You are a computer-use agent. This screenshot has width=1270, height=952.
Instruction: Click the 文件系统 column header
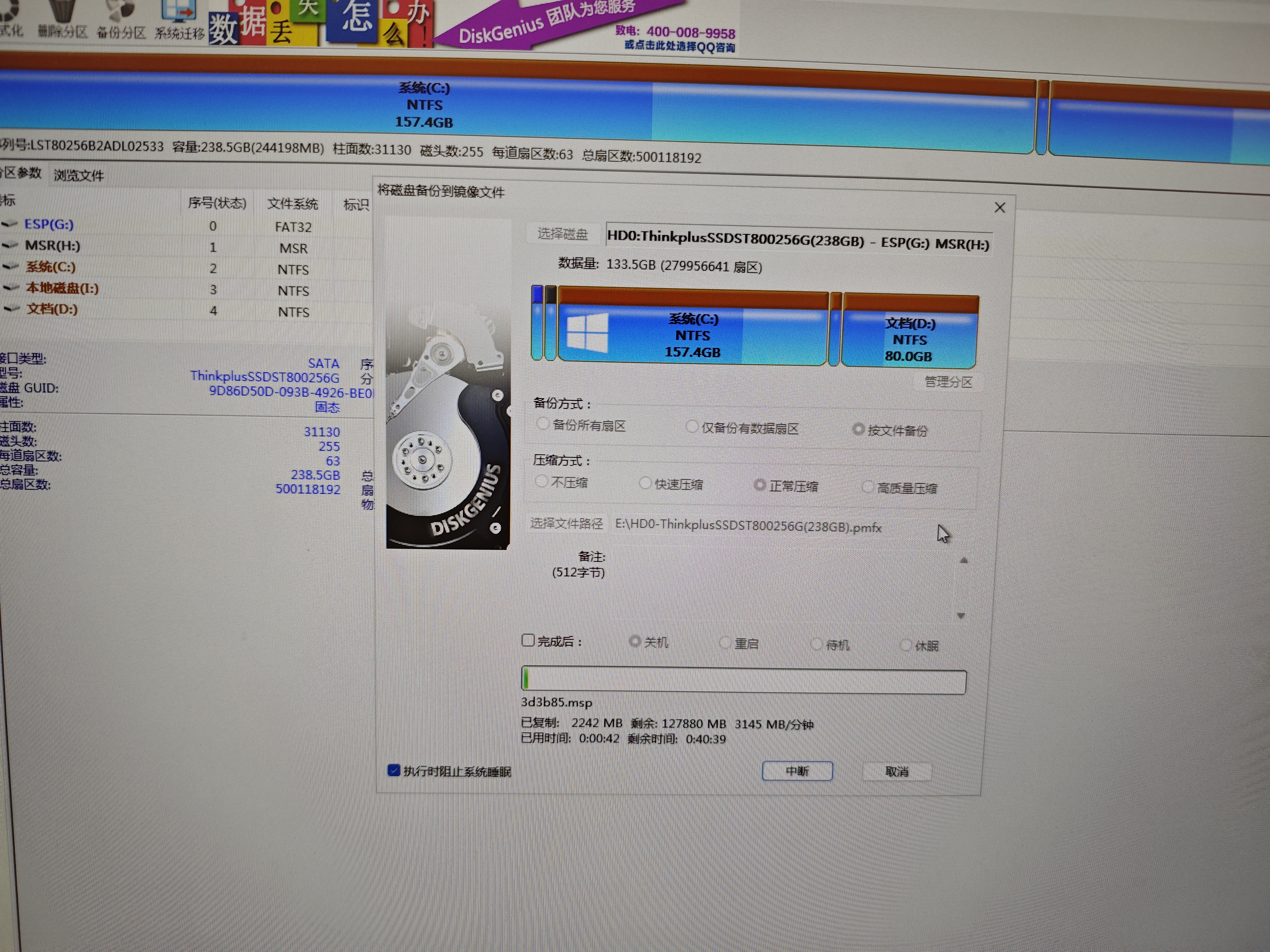(293, 204)
